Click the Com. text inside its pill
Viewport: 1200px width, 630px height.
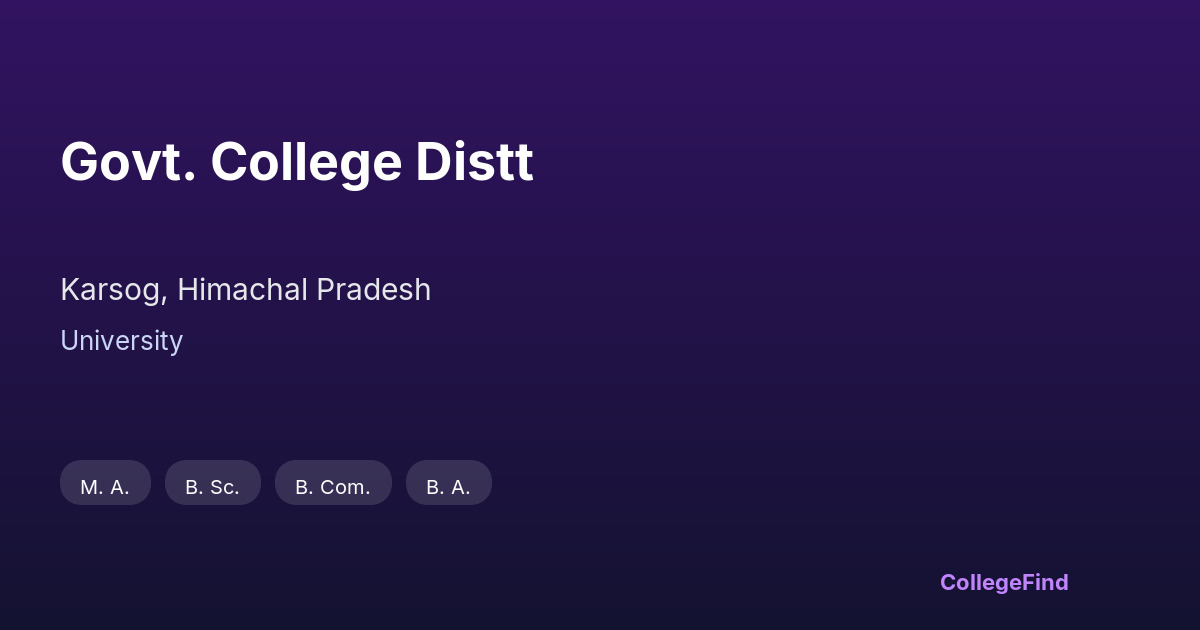(345, 487)
